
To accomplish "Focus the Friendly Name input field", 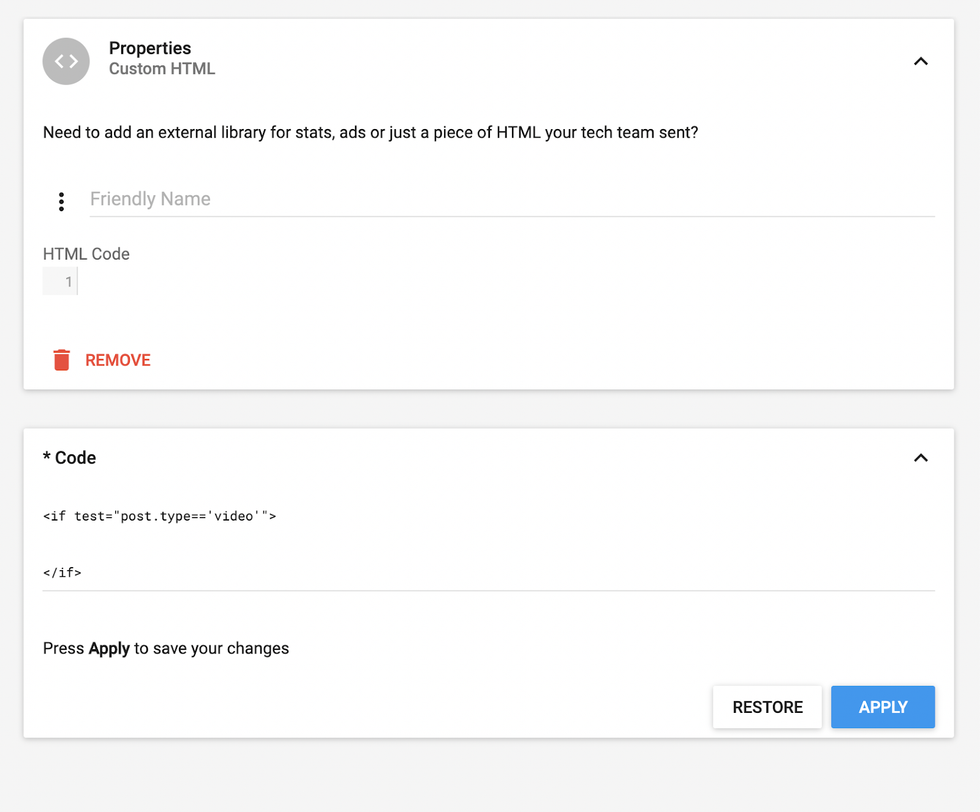I will point(511,199).
